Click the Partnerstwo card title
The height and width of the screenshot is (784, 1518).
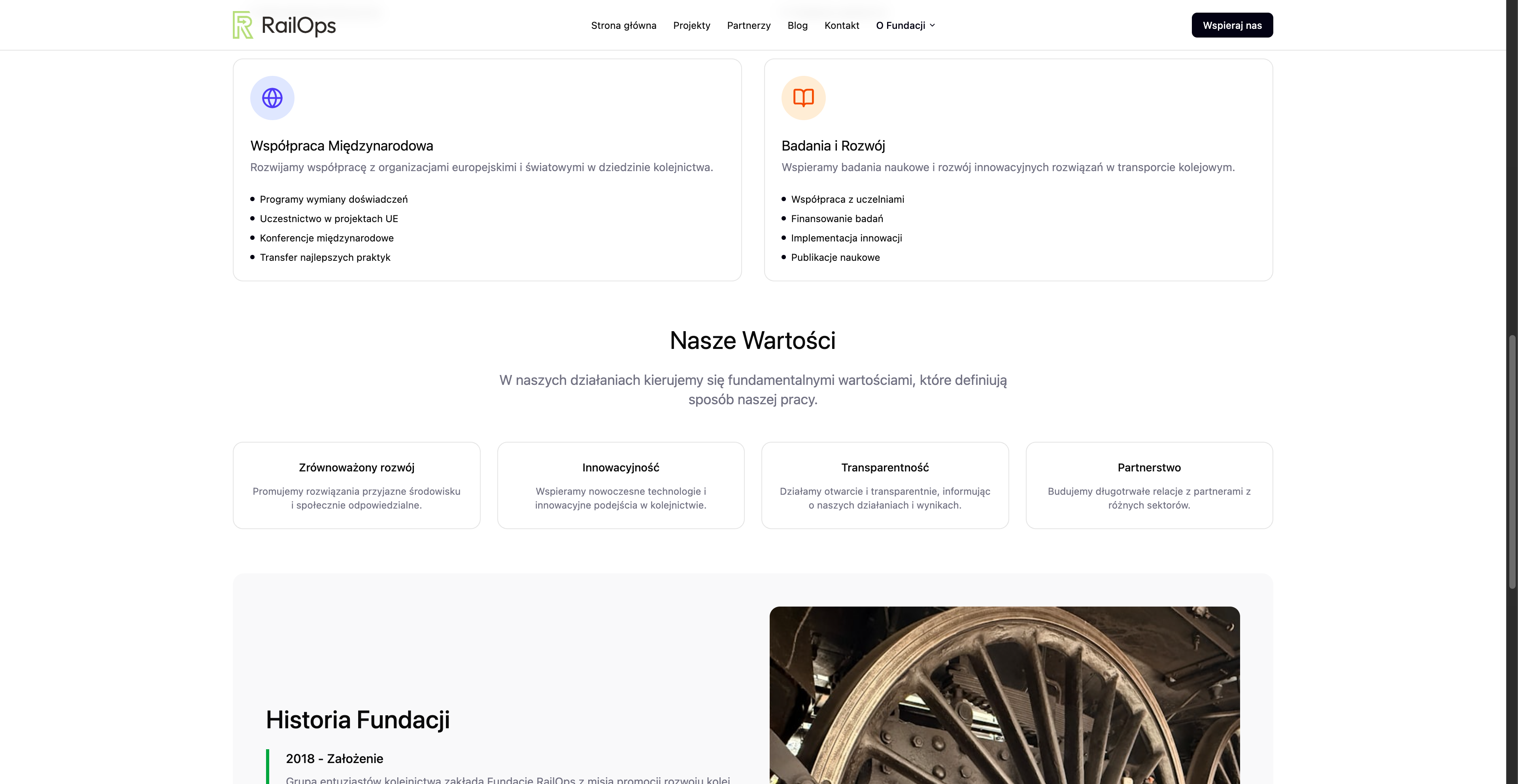(x=1149, y=468)
